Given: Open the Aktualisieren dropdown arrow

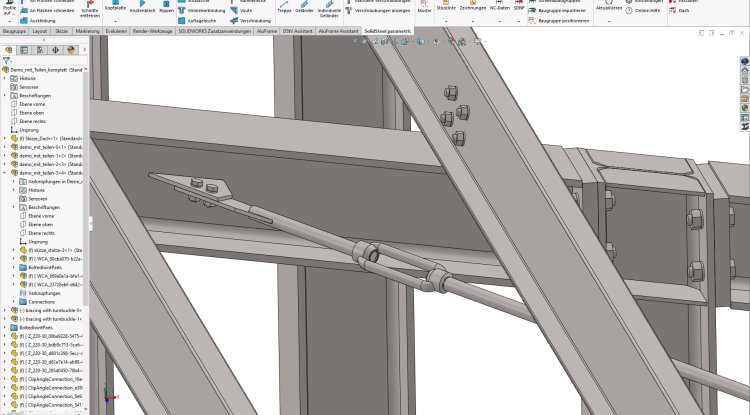Looking at the screenshot, I should click(608, 22).
